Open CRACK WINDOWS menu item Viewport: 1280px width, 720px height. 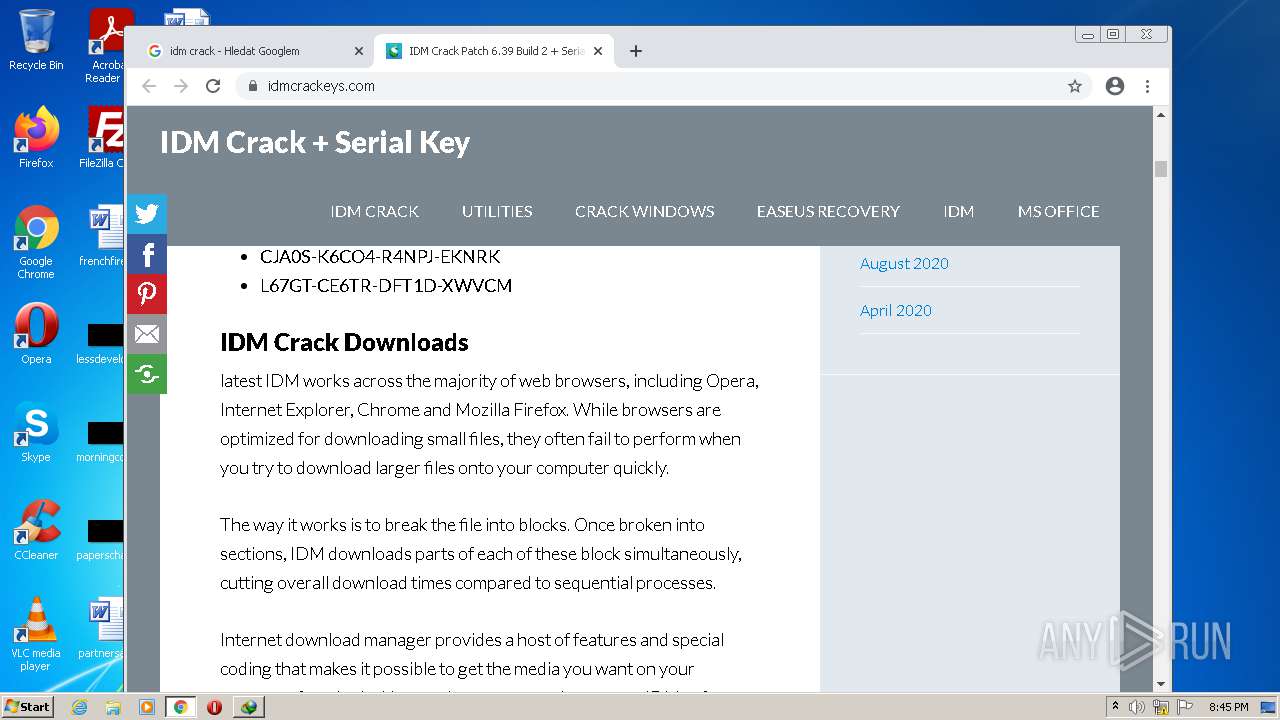[x=645, y=211]
